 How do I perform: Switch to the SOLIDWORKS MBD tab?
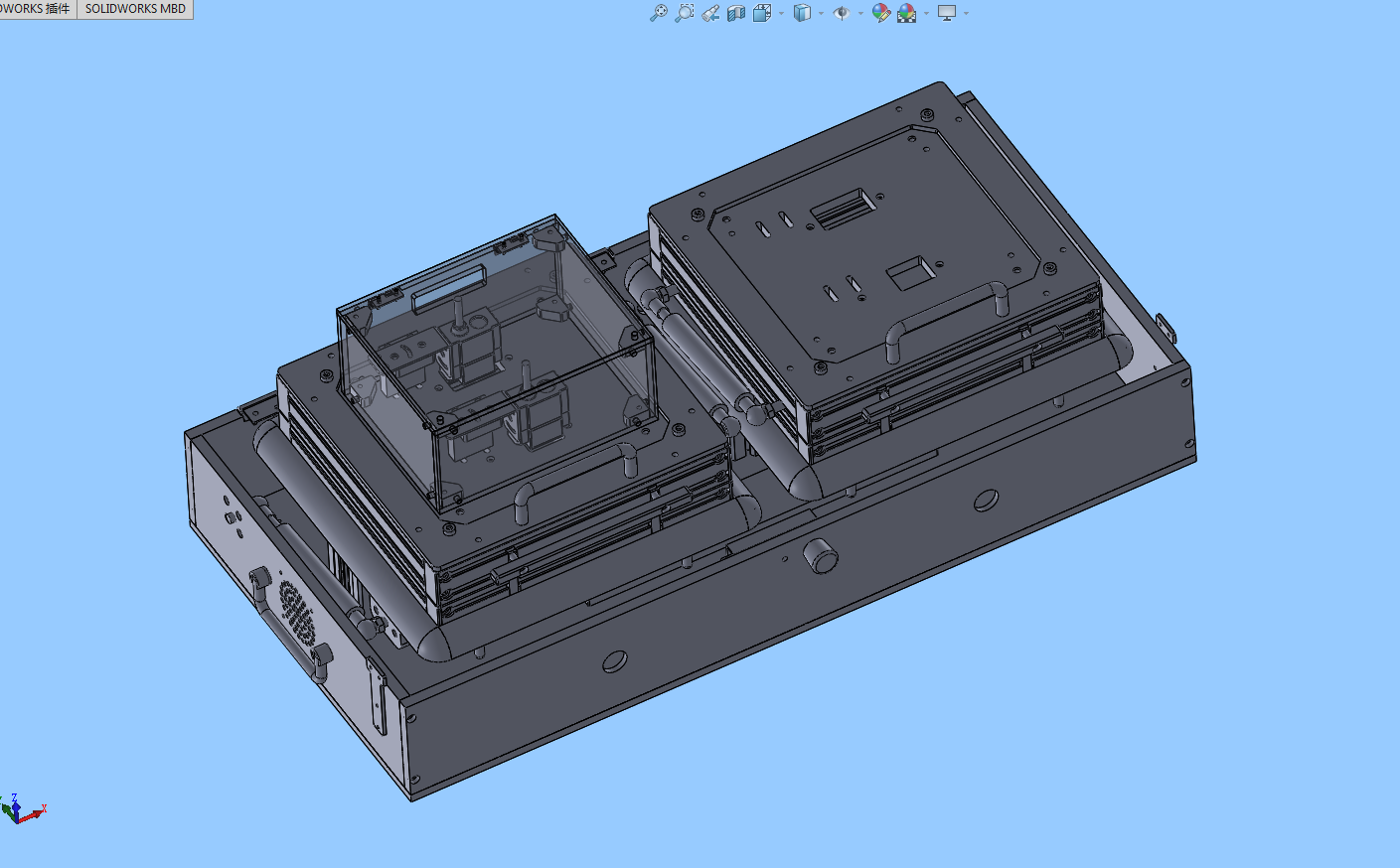tap(135, 9)
